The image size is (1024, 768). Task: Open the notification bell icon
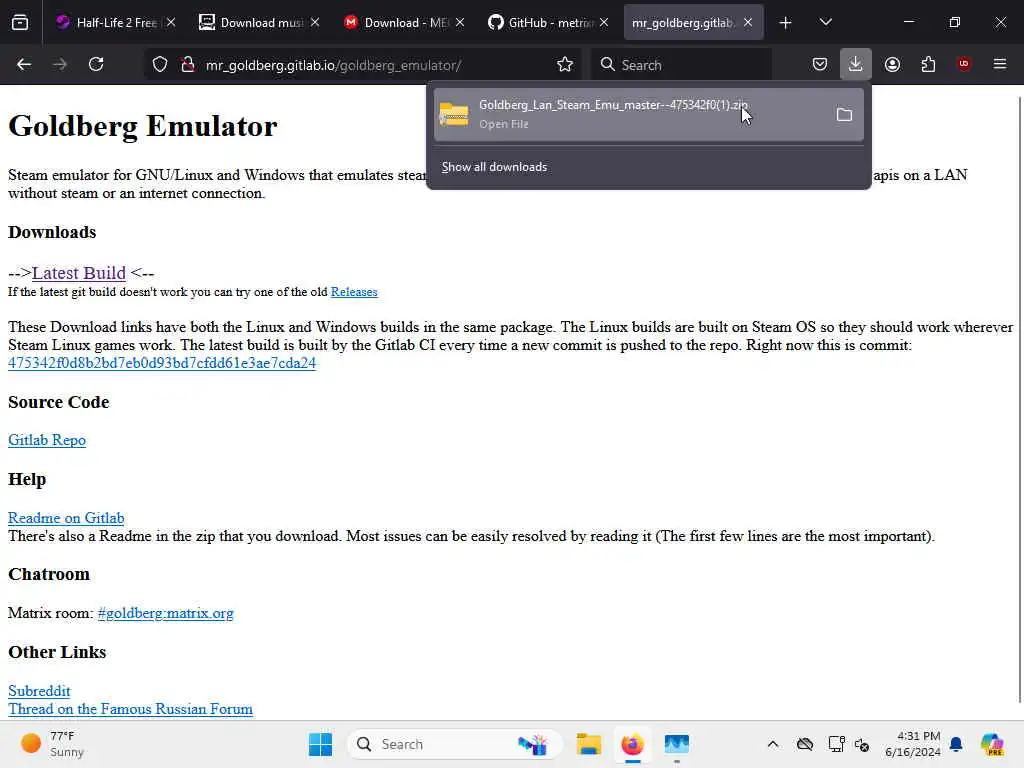tap(956, 744)
